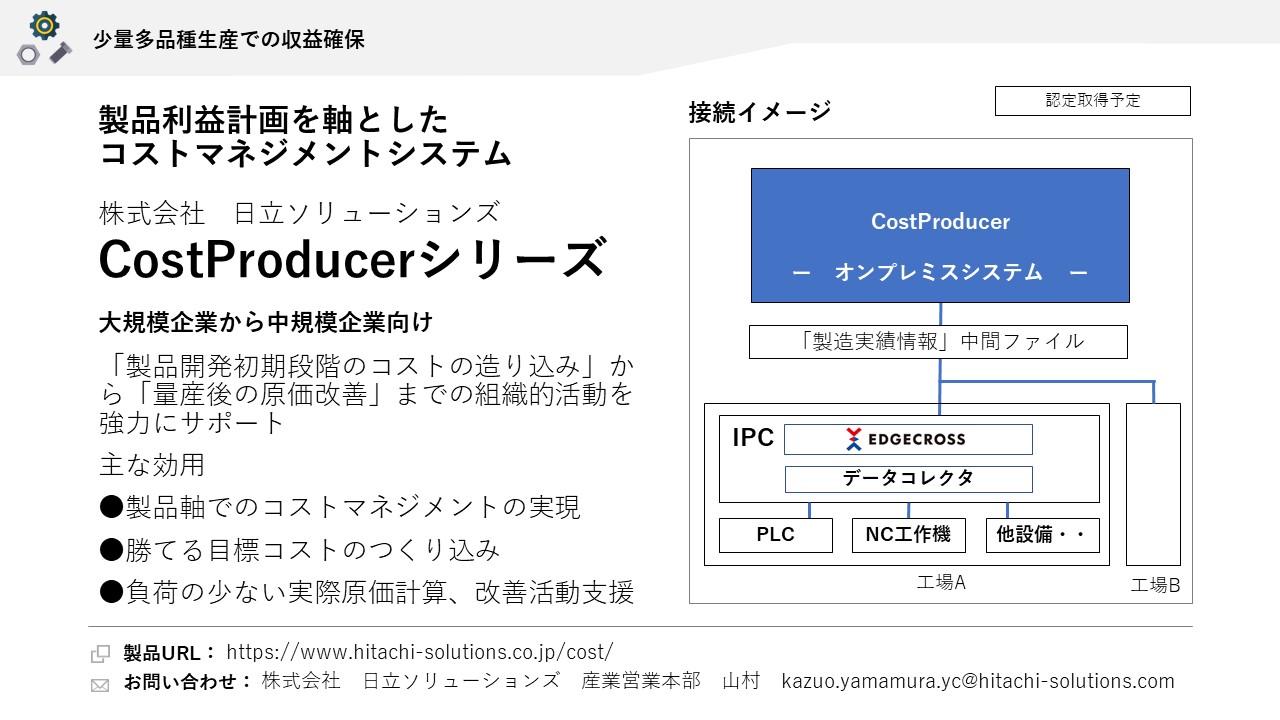This screenshot has height=720, width=1280.
Task: Click the EDGECROSS logo box
Action: (x=908, y=439)
